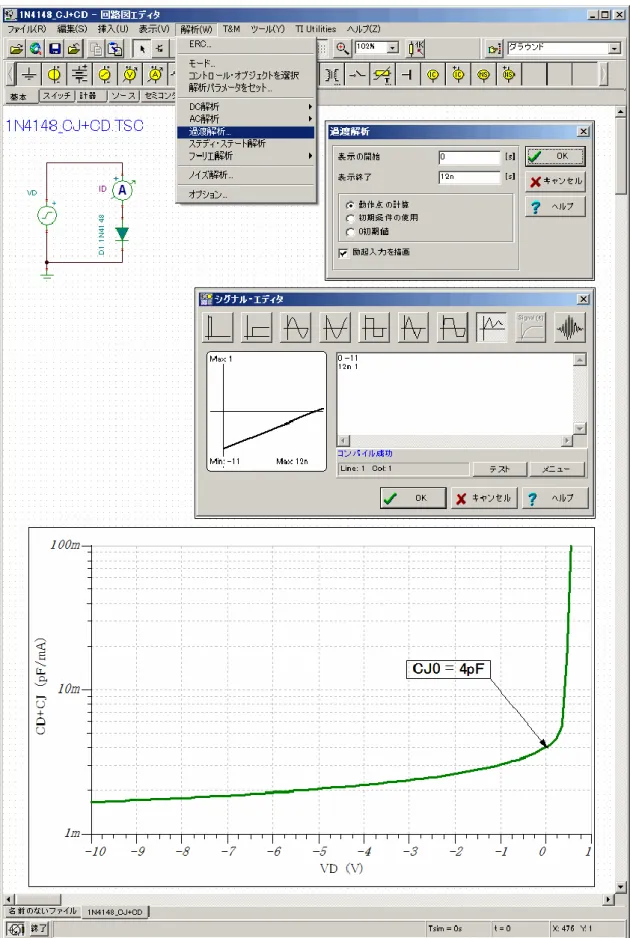Select 0初期値 radio option
This screenshot has height=938, width=630.
click(x=351, y=232)
